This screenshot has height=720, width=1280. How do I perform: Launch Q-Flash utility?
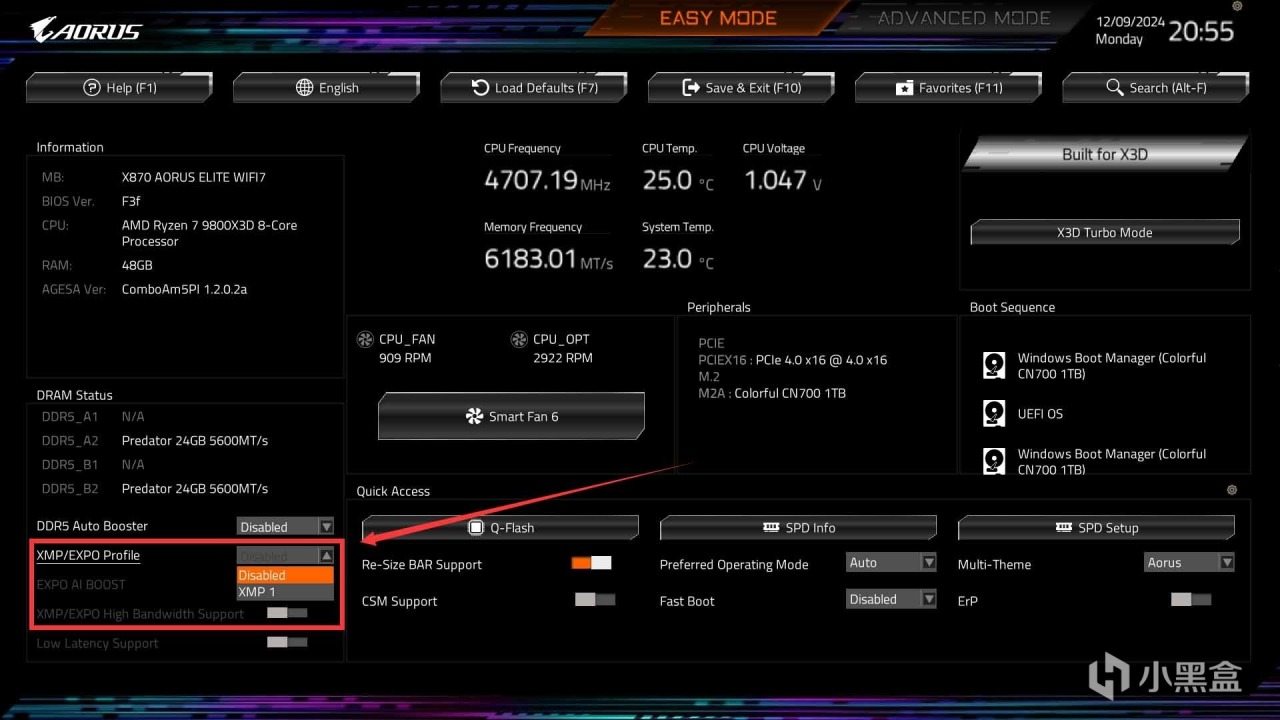pos(500,527)
